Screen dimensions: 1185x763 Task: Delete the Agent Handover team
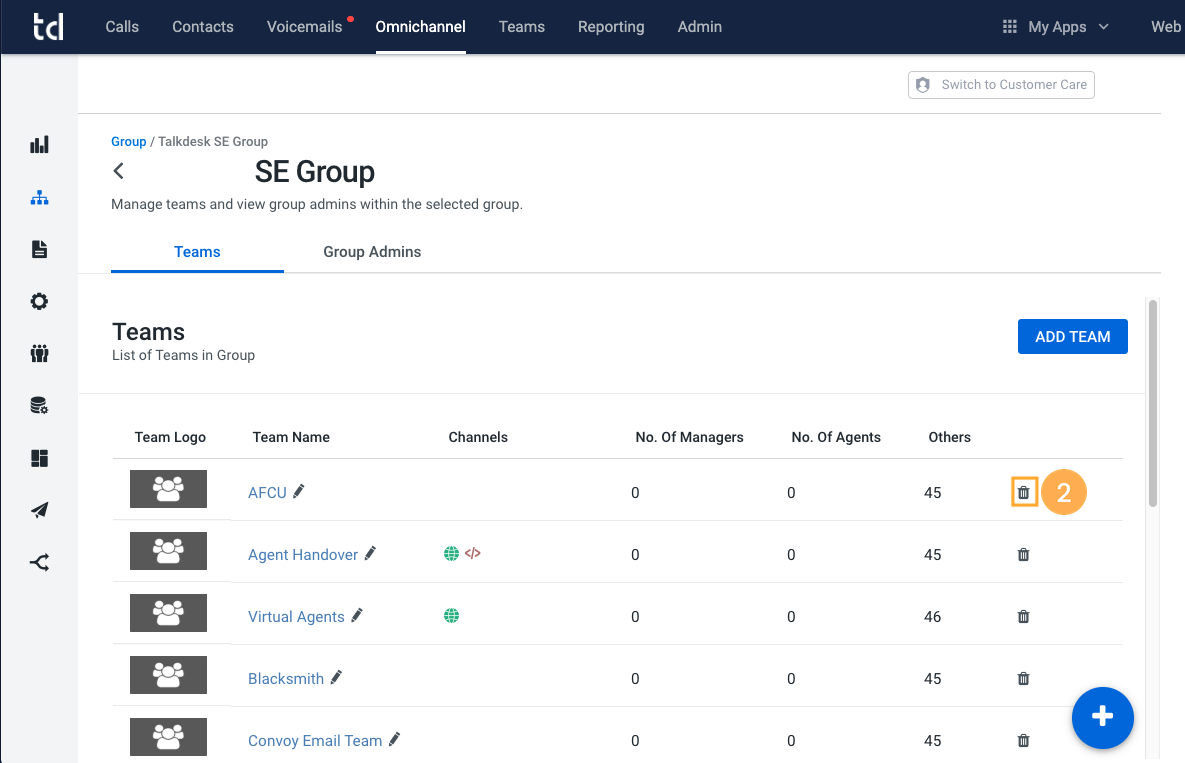[x=1023, y=554]
